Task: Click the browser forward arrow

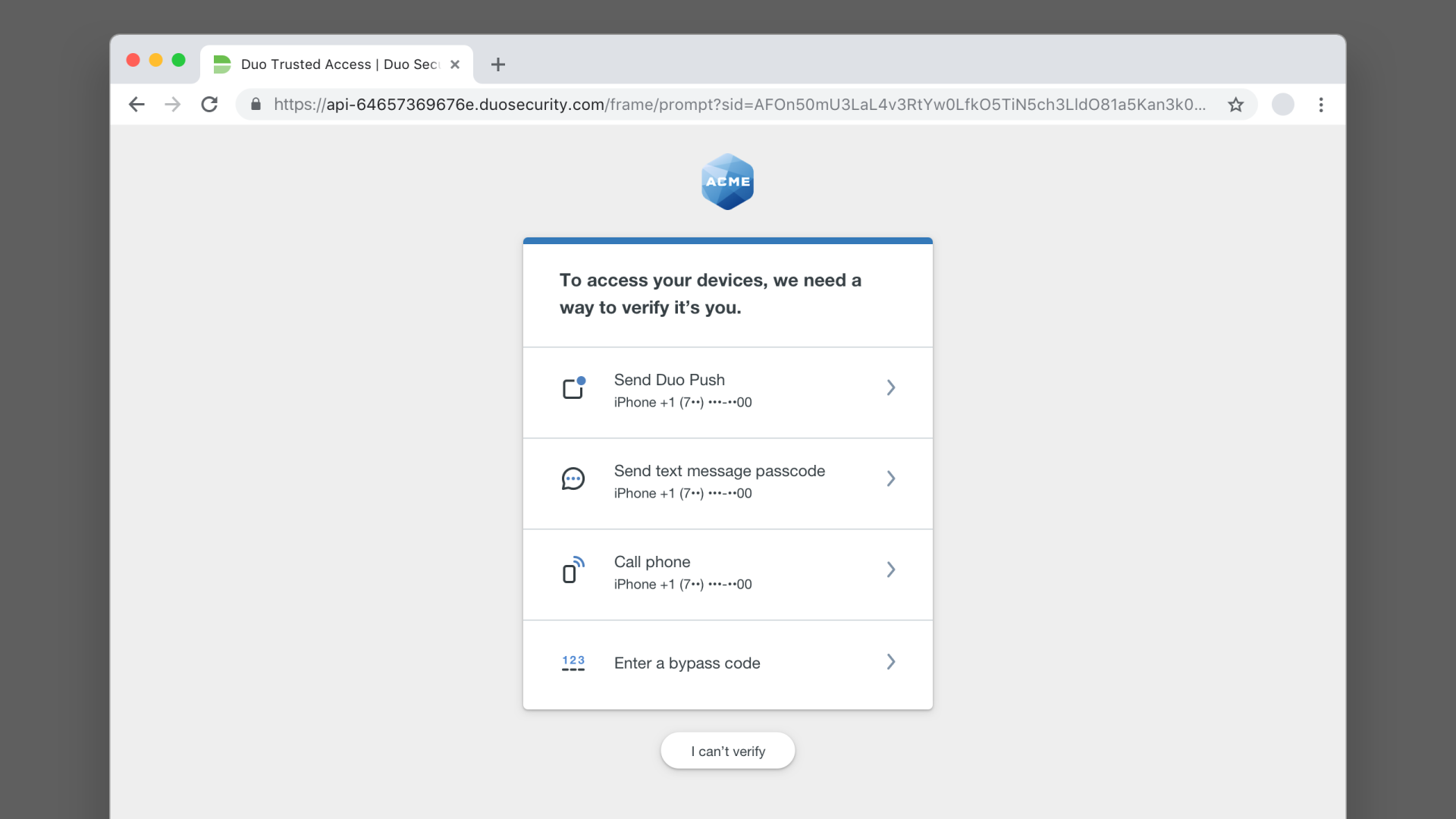Action: click(x=173, y=105)
